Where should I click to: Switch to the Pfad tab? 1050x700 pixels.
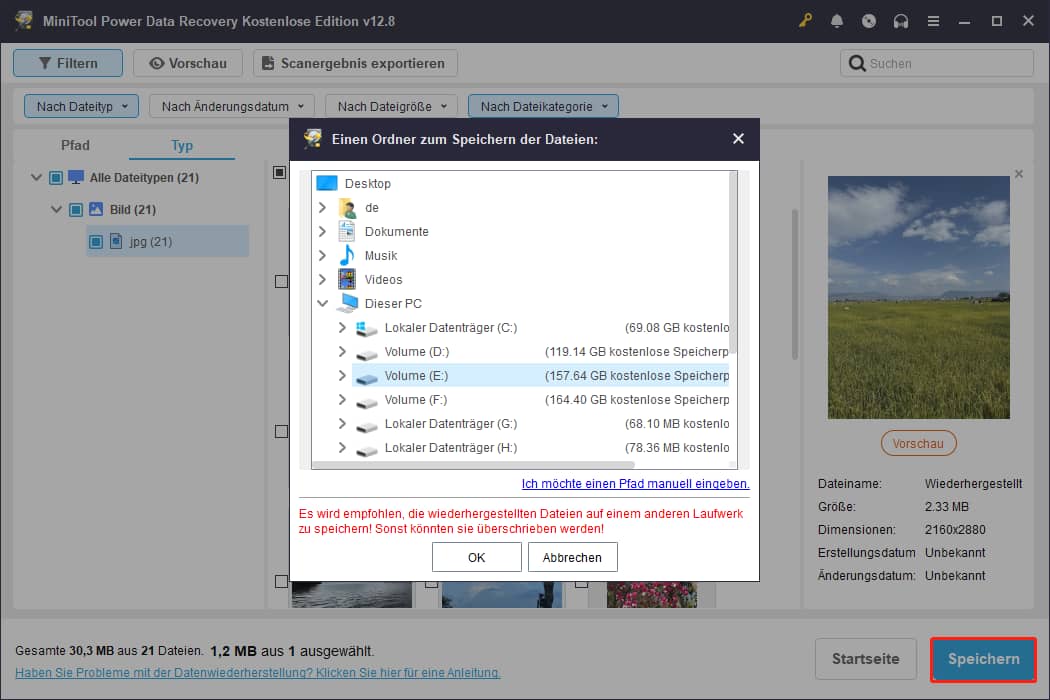pyautogui.click(x=75, y=145)
